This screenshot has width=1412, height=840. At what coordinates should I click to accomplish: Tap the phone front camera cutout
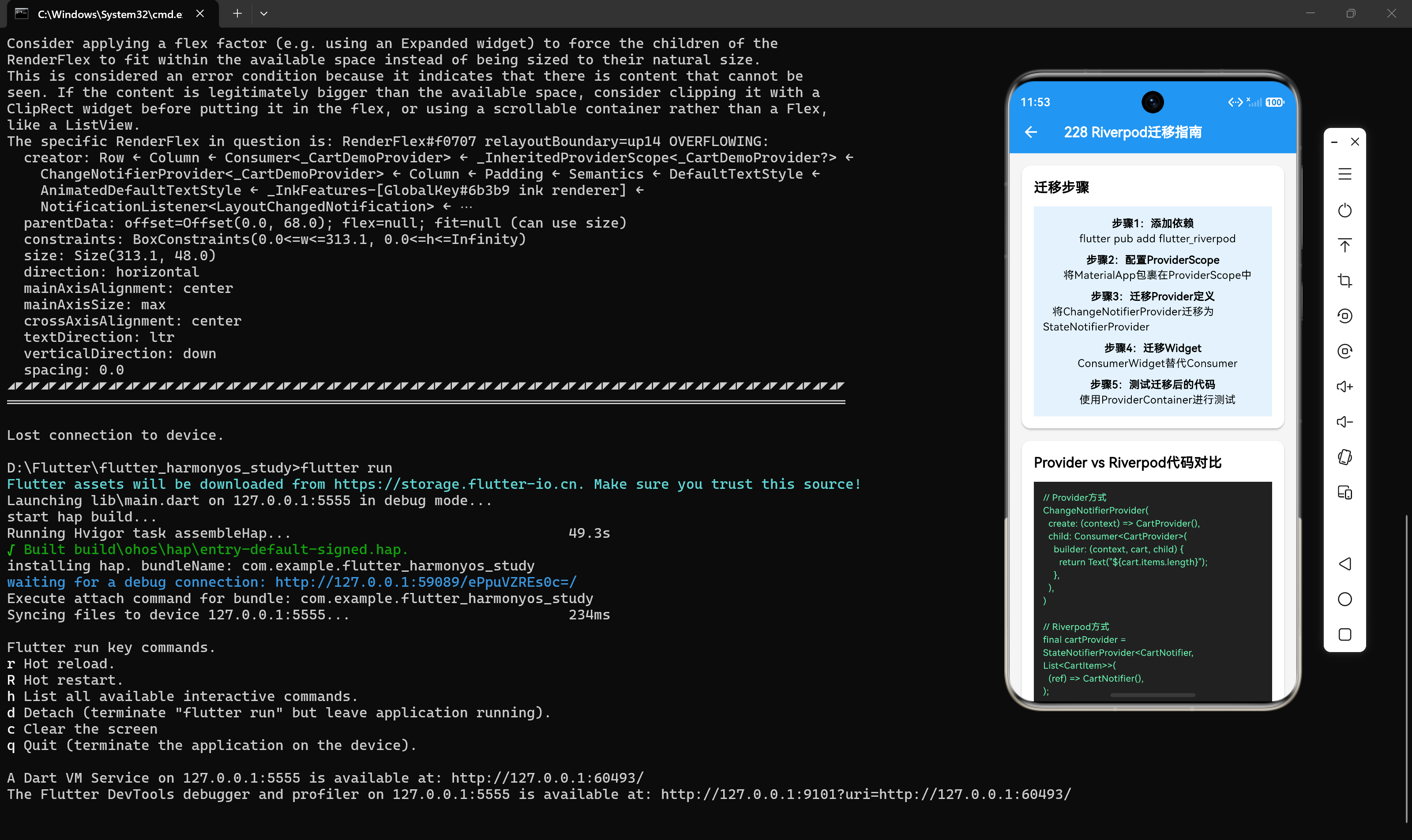(1153, 102)
